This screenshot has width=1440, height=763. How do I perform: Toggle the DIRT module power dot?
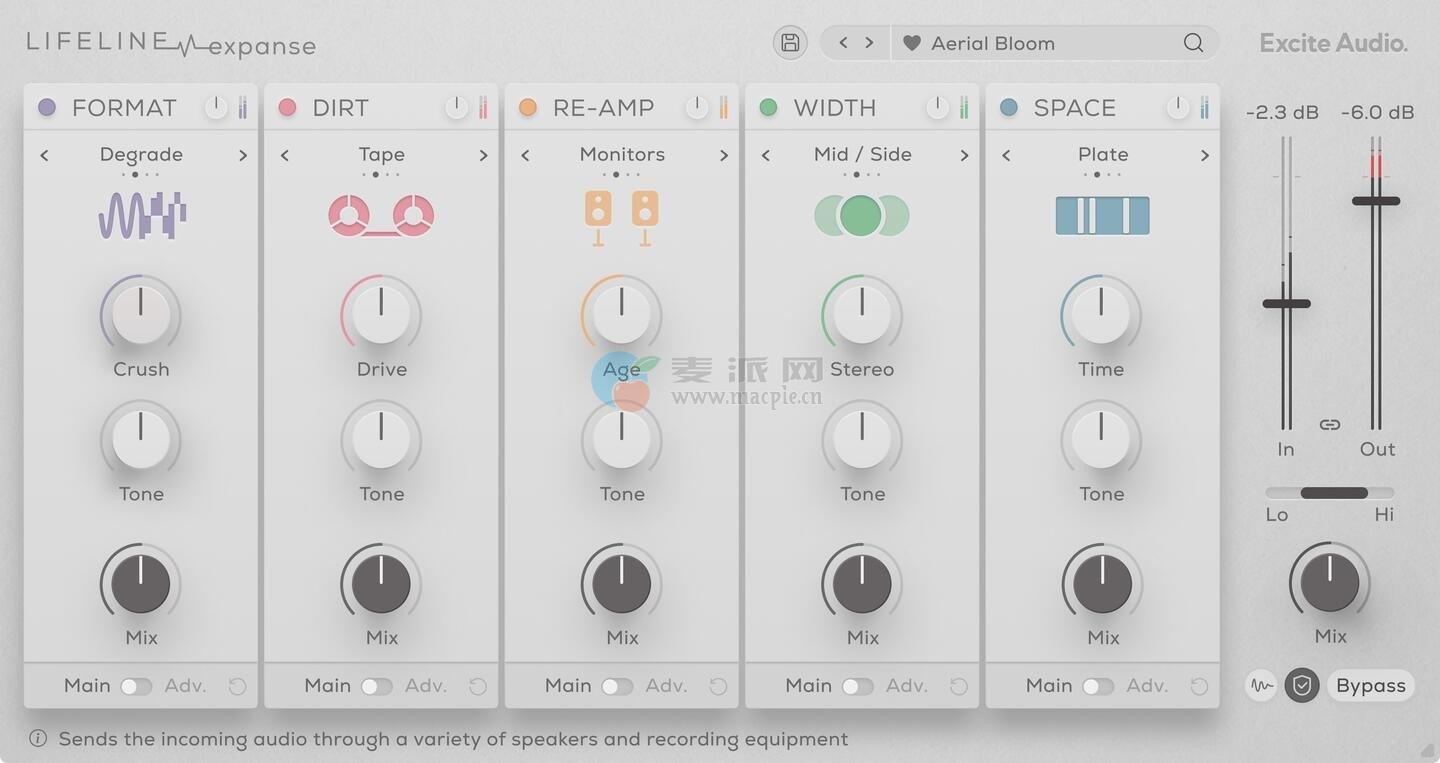tap(288, 107)
